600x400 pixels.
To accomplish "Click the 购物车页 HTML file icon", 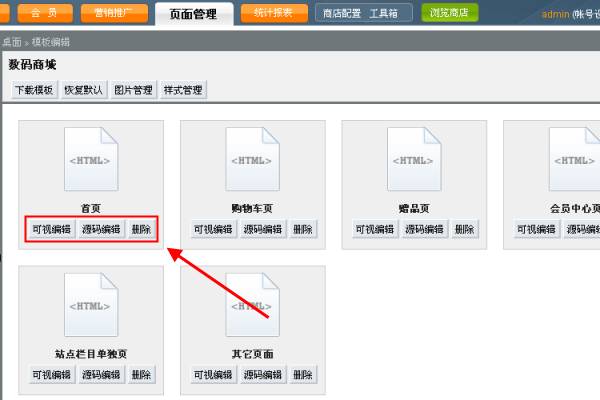I will (252, 159).
